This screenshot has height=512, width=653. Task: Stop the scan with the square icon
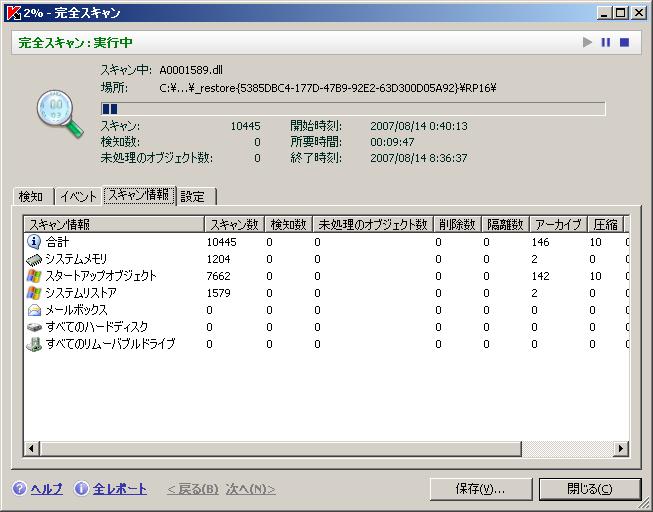coord(624,43)
